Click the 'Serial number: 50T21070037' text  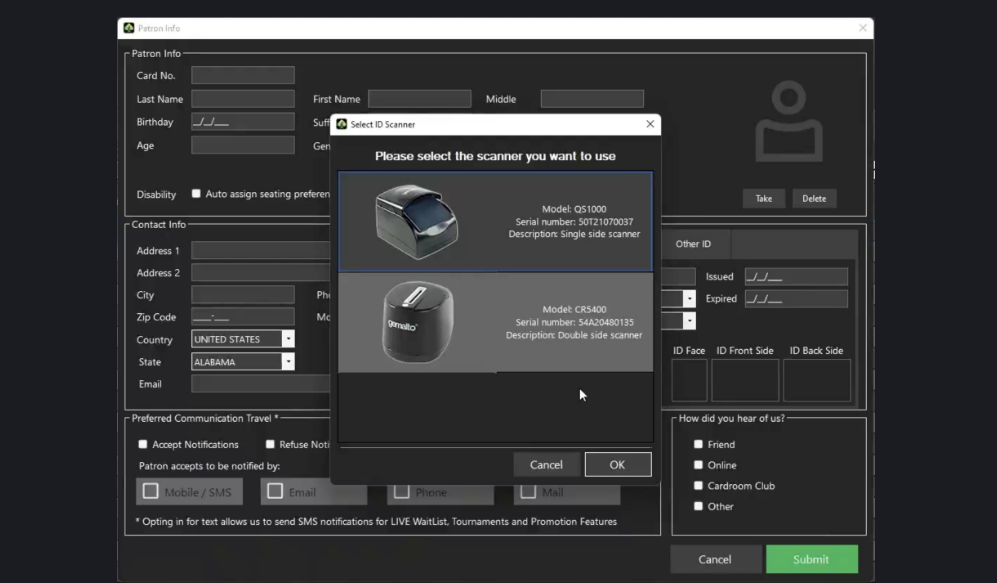[574, 222]
